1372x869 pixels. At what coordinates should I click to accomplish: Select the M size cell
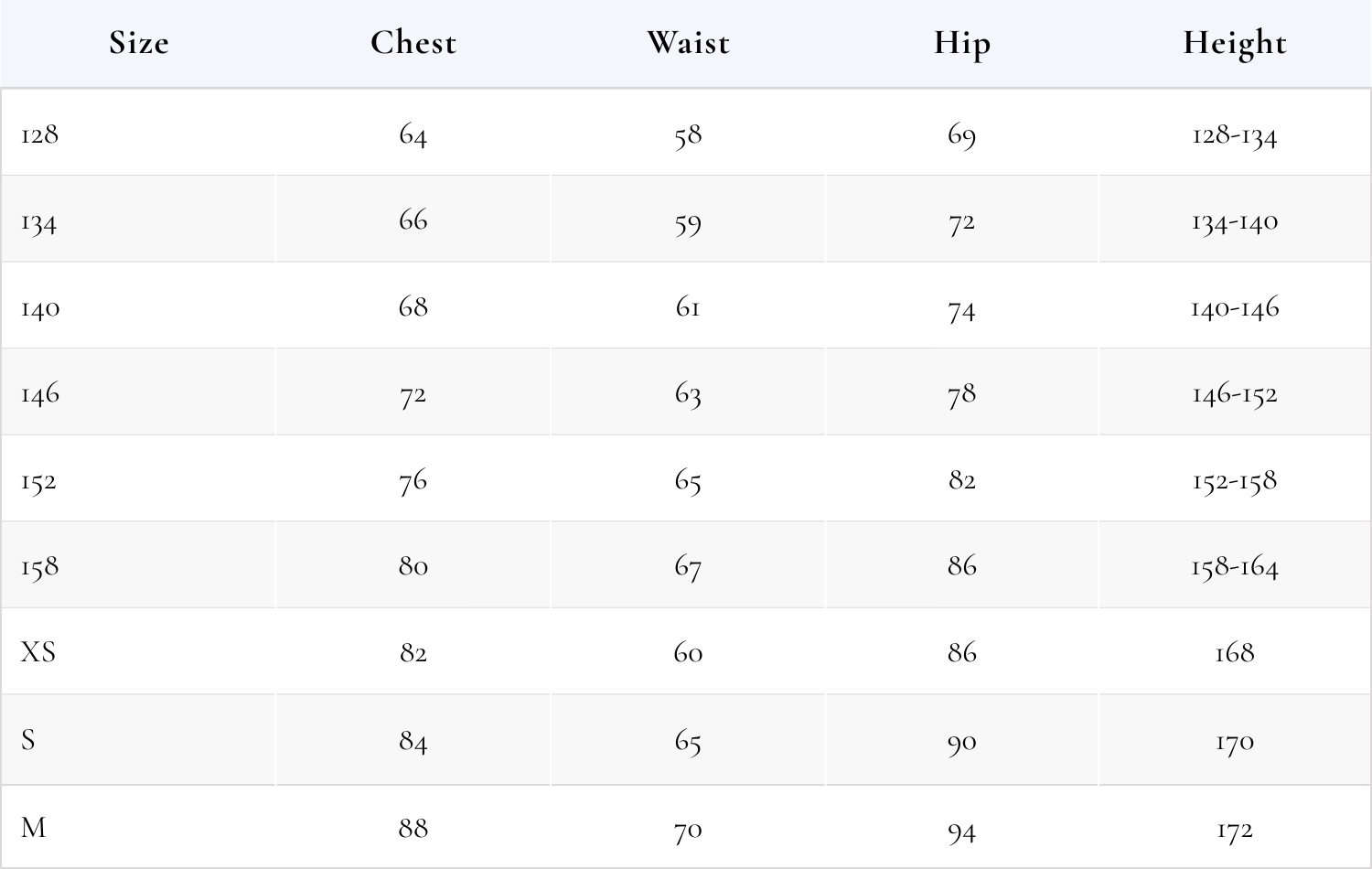point(33,828)
